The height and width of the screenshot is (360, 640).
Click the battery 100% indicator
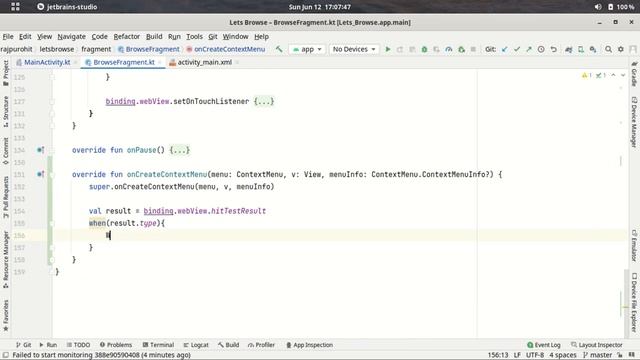tap(621, 7)
